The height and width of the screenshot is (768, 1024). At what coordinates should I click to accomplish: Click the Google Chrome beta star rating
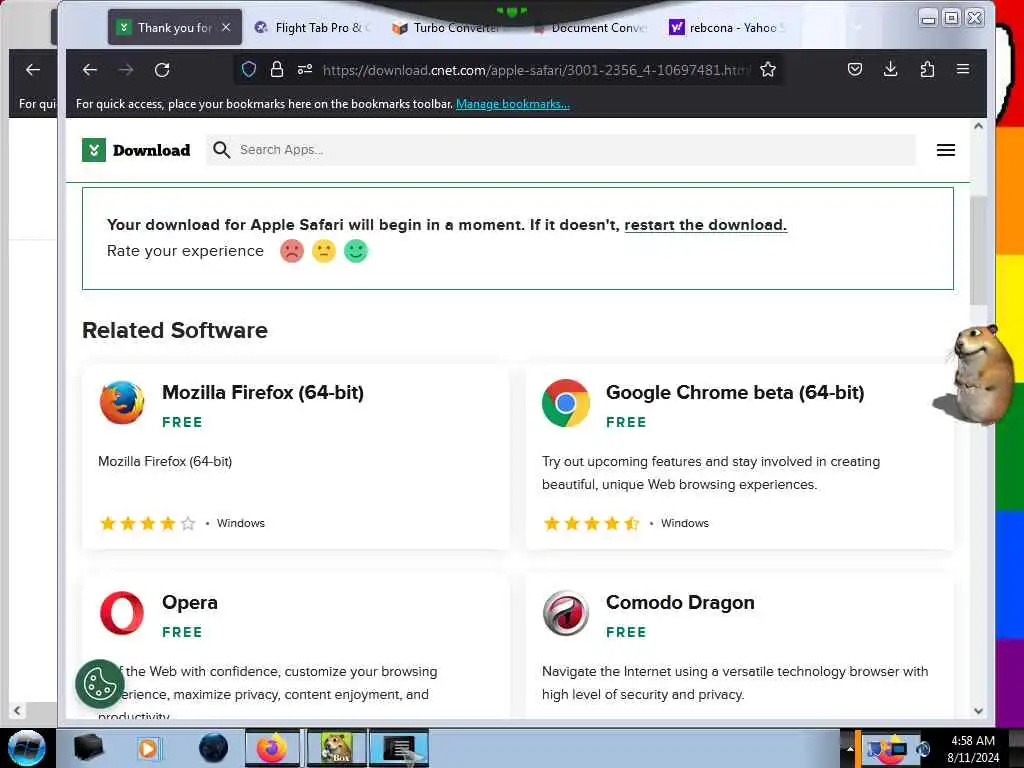pos(592,523)
